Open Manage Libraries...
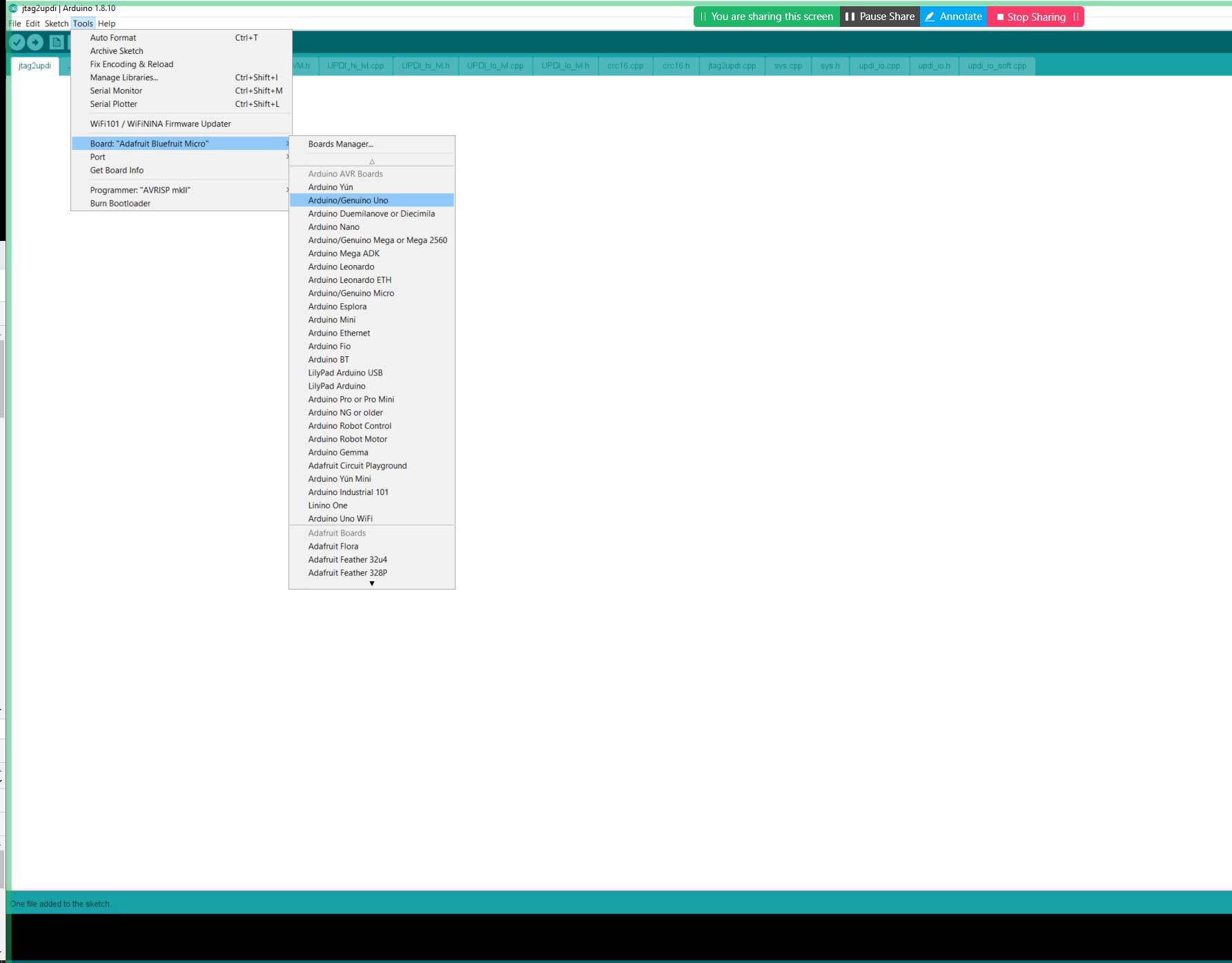Image resolution: width=1232 pixels, height=963 pixels. pyautogui.click(x=182, y=77)
